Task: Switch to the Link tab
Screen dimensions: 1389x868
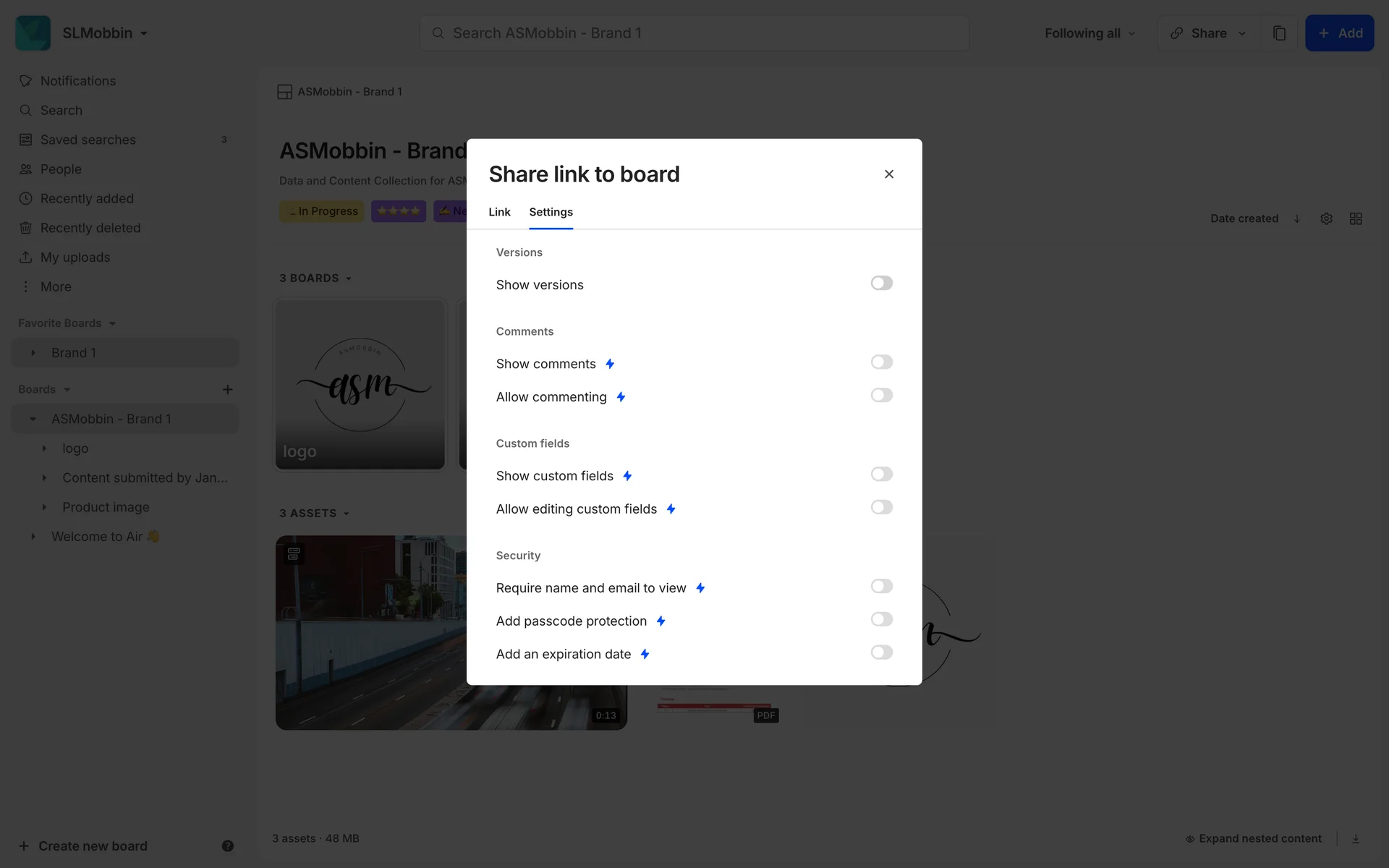Action: [499, 212]
